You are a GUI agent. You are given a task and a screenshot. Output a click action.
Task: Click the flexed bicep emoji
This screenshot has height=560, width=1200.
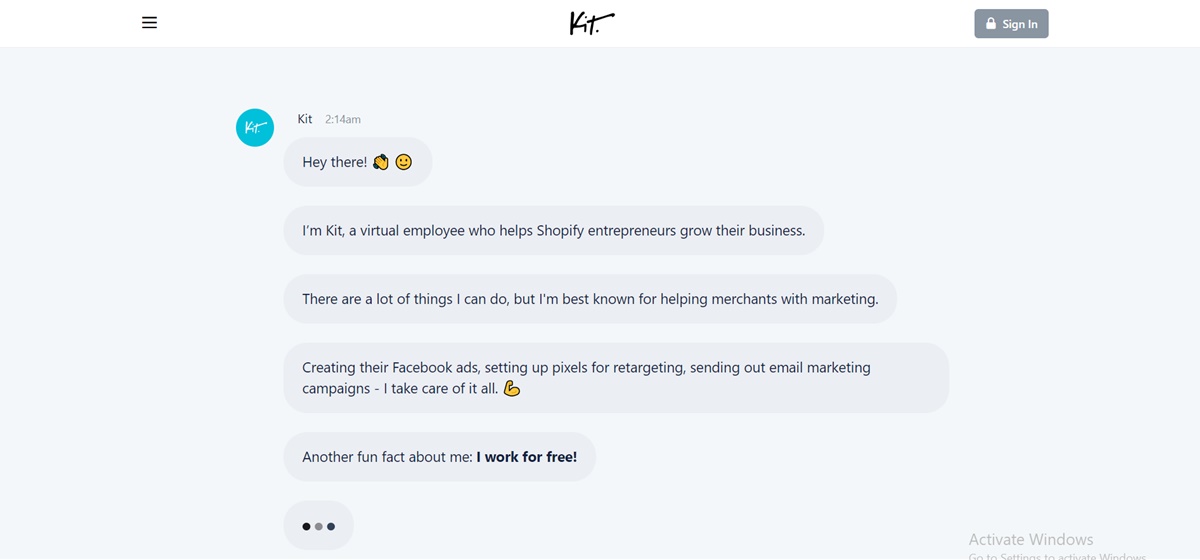point(512,388)
